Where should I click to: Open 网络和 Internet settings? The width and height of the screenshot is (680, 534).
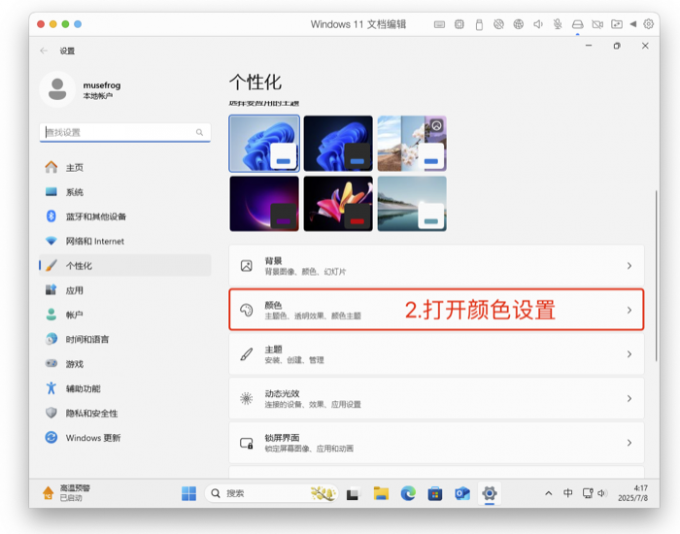(x=125, y=241)
